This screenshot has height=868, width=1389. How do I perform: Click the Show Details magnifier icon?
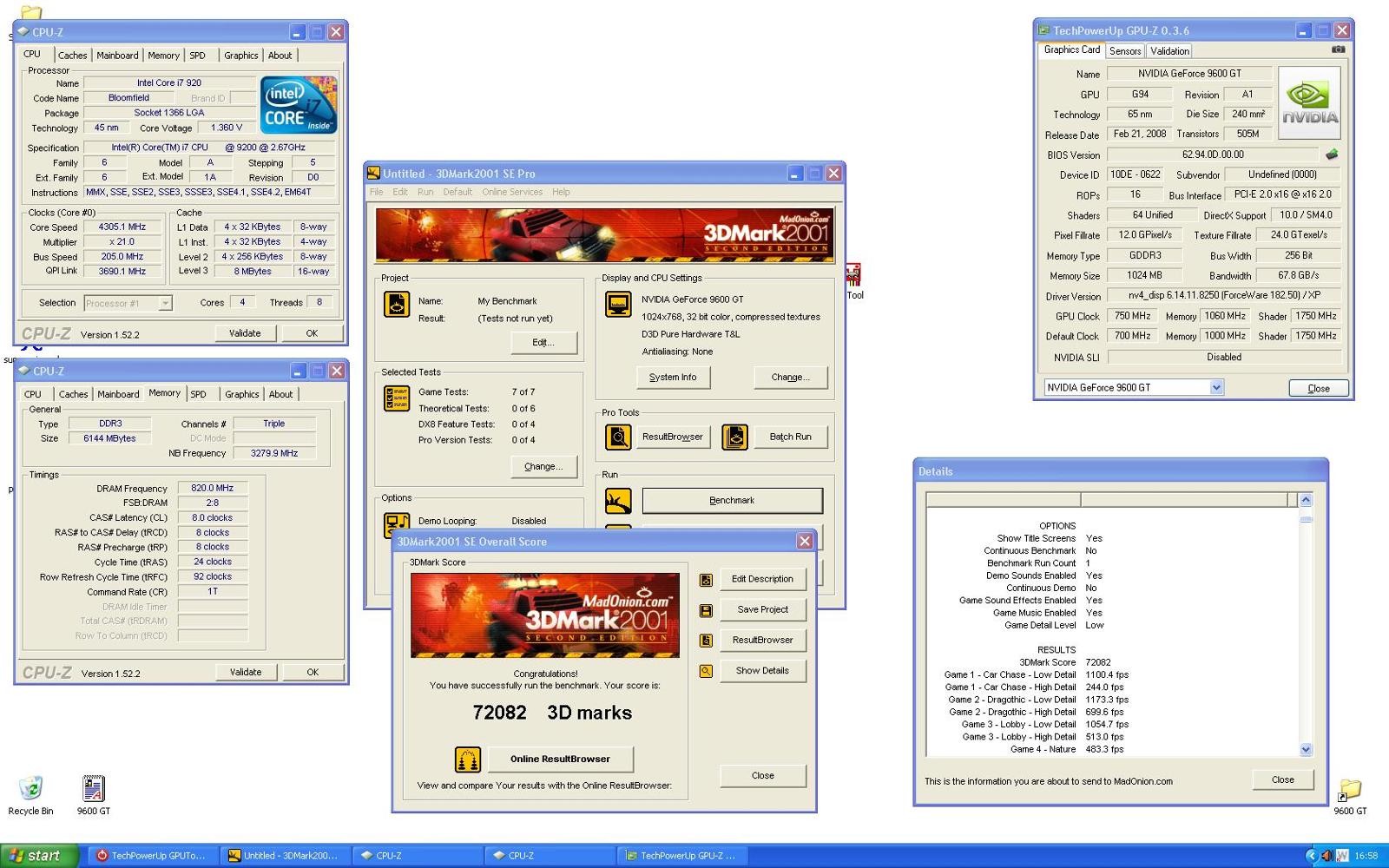(706, 671)
